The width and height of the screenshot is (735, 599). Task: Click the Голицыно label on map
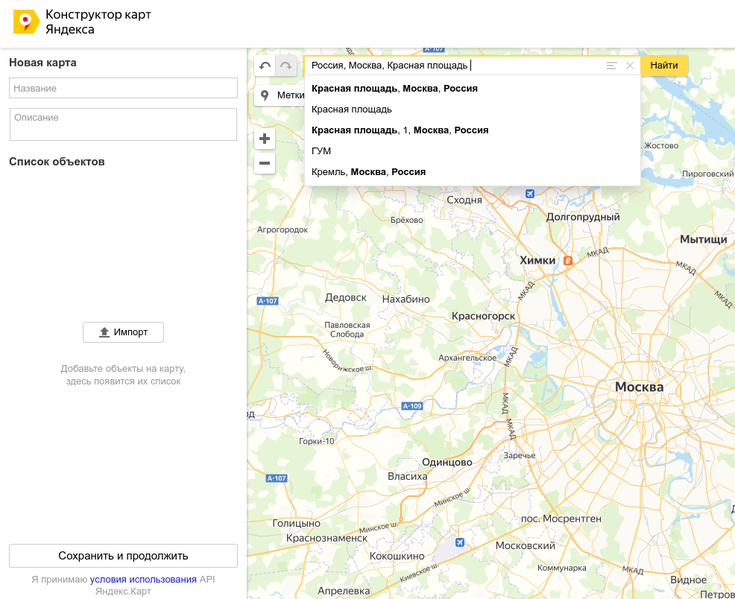click(x=297, y=524)
